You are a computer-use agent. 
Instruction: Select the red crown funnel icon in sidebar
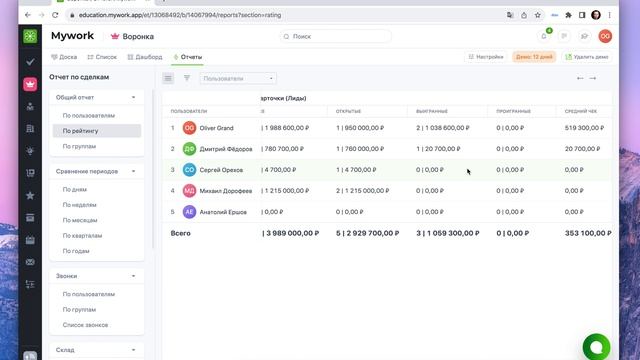tap(30, 84)
